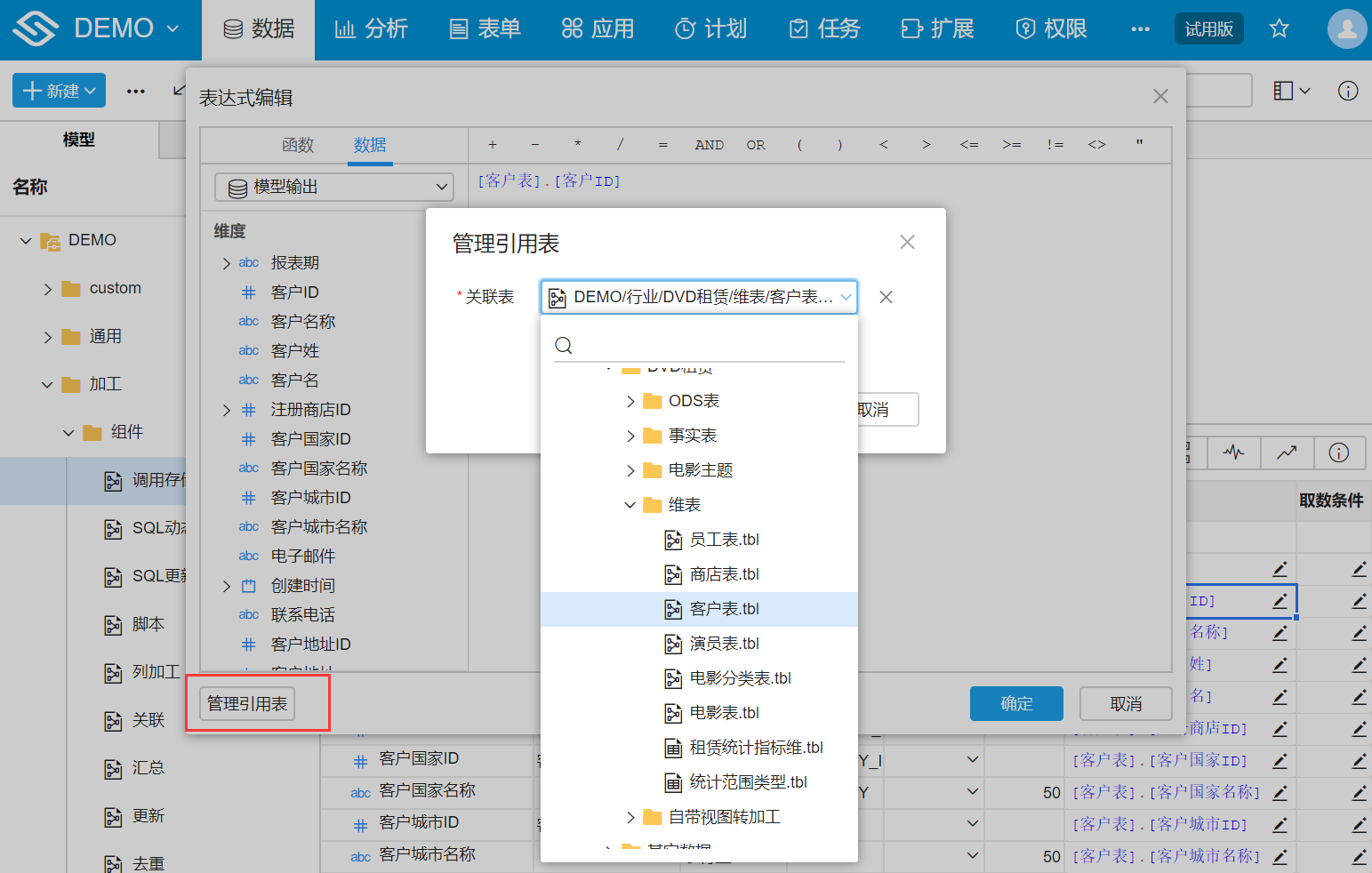Select the 更新 component icon

[114, 815]
